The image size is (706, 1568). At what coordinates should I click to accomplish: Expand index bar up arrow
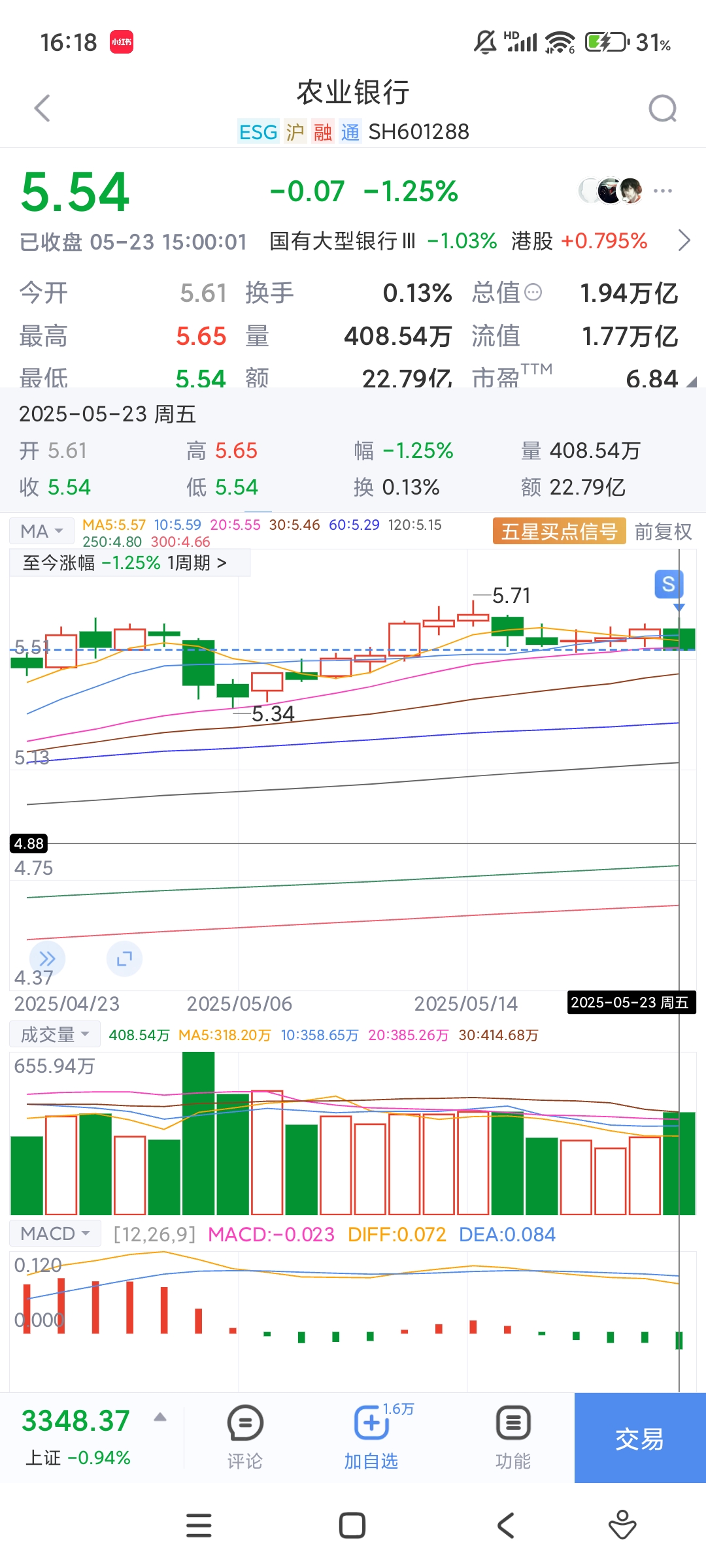click(x=160, y=1417)
